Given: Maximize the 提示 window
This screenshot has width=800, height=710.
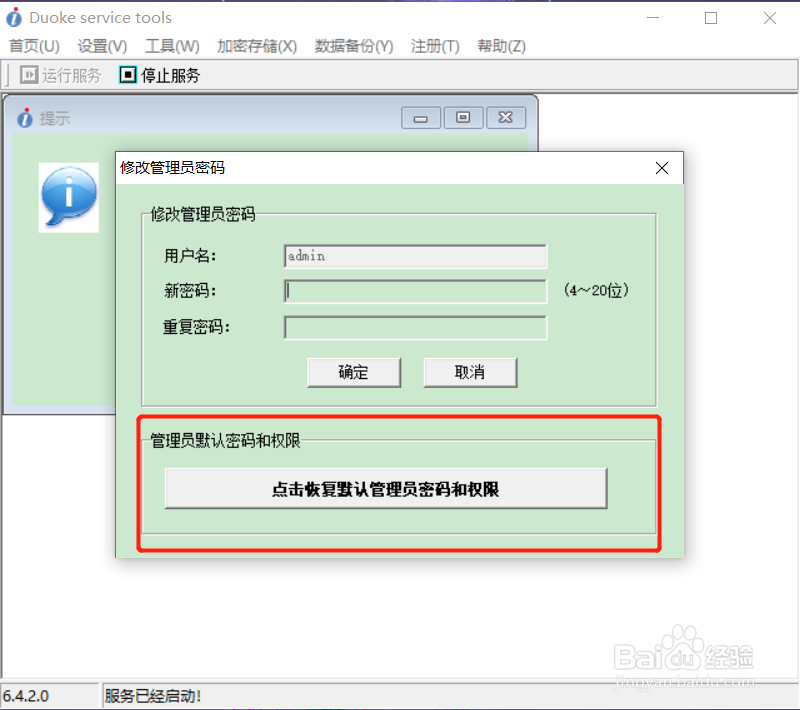Looking at the screenshot, I should [x=463, y=118].
